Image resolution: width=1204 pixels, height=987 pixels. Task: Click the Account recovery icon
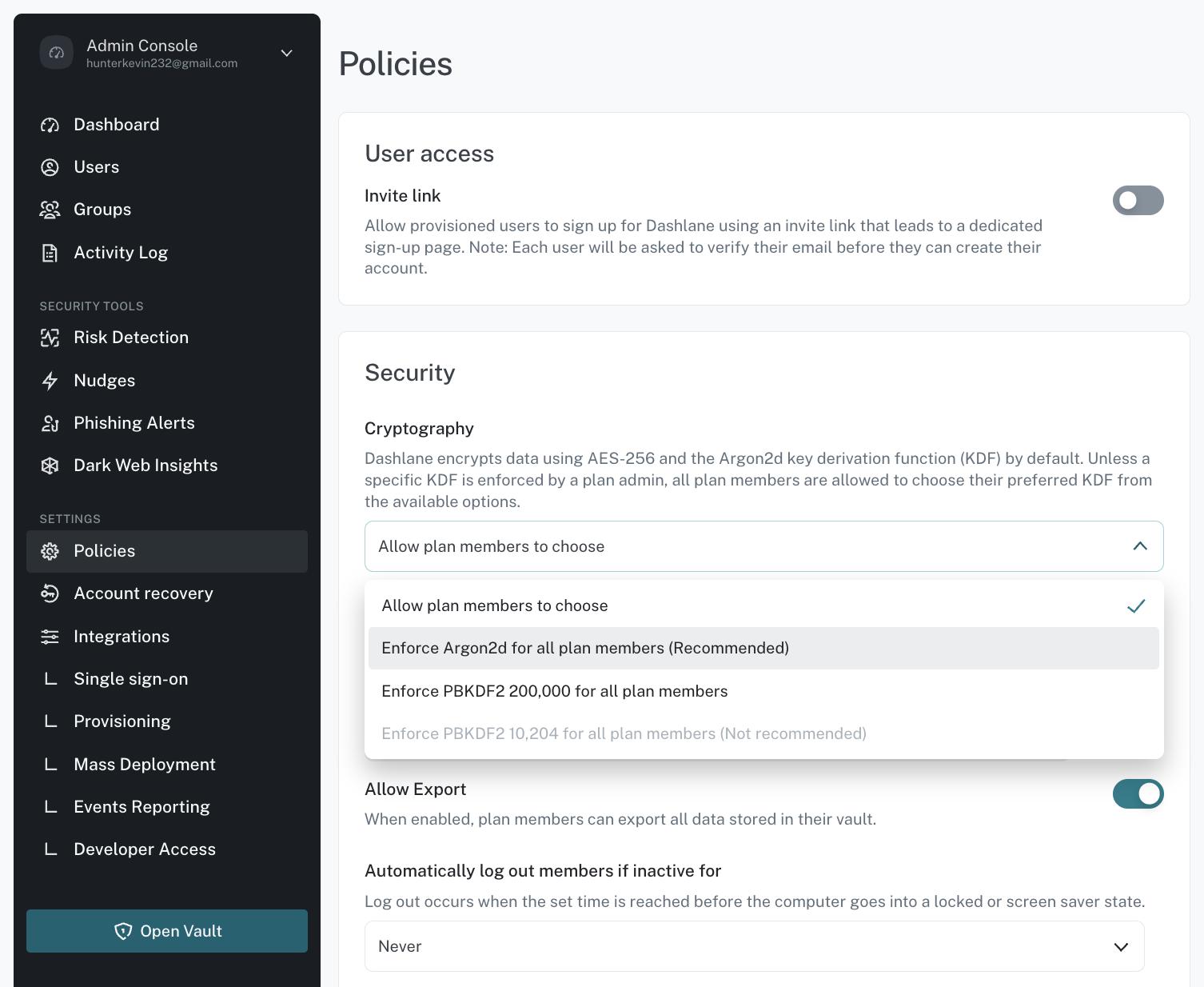[x=50, y=593]
